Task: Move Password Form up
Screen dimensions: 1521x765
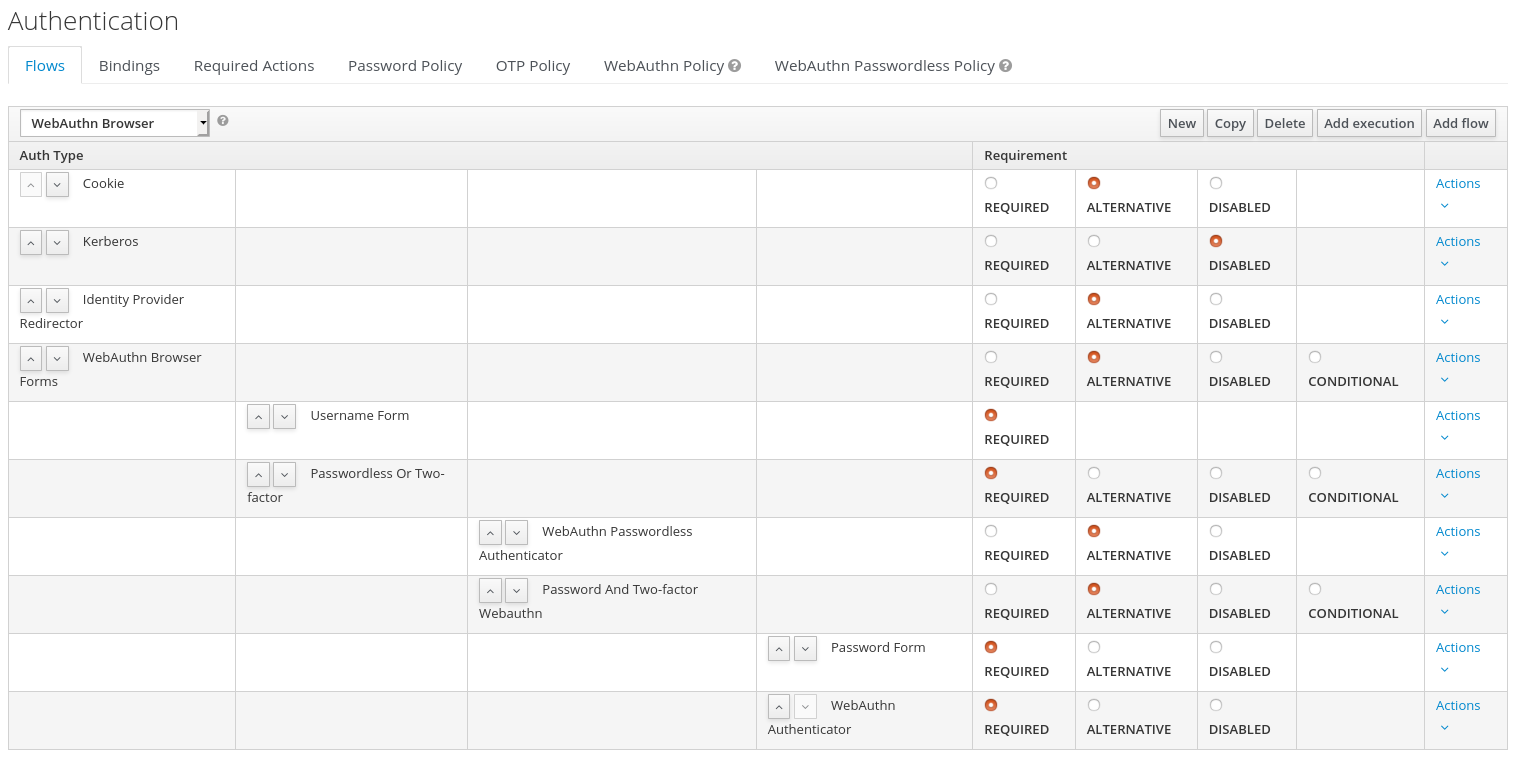Action: pos(779,648)
